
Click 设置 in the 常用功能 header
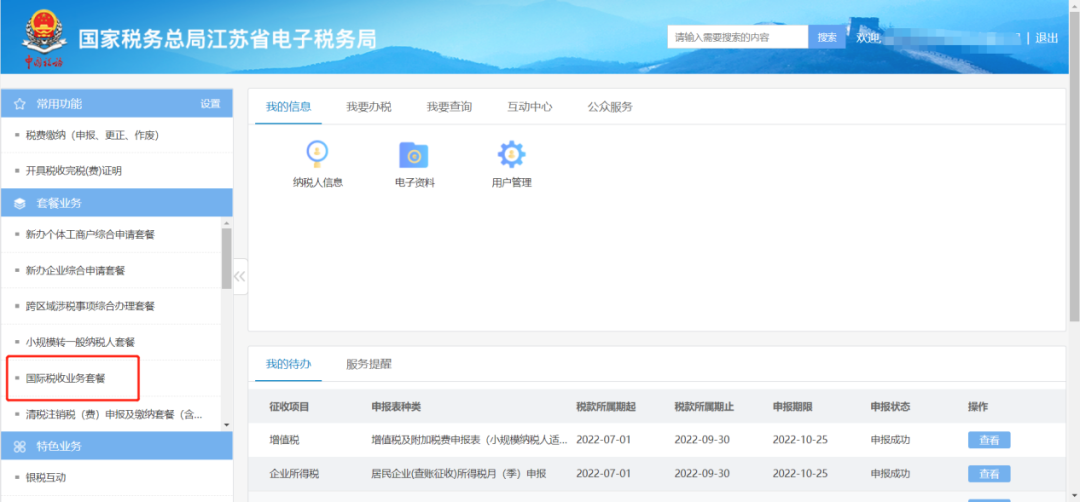pyautogui.click(x=210, y=104)
